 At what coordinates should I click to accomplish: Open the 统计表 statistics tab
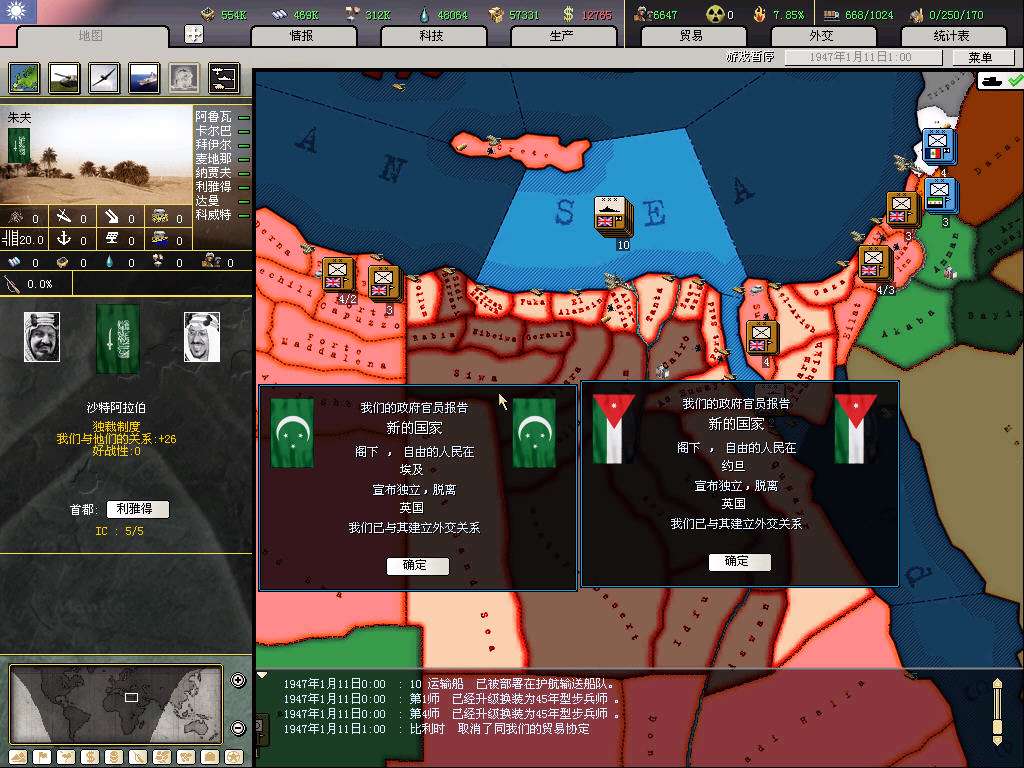point(952,35)
